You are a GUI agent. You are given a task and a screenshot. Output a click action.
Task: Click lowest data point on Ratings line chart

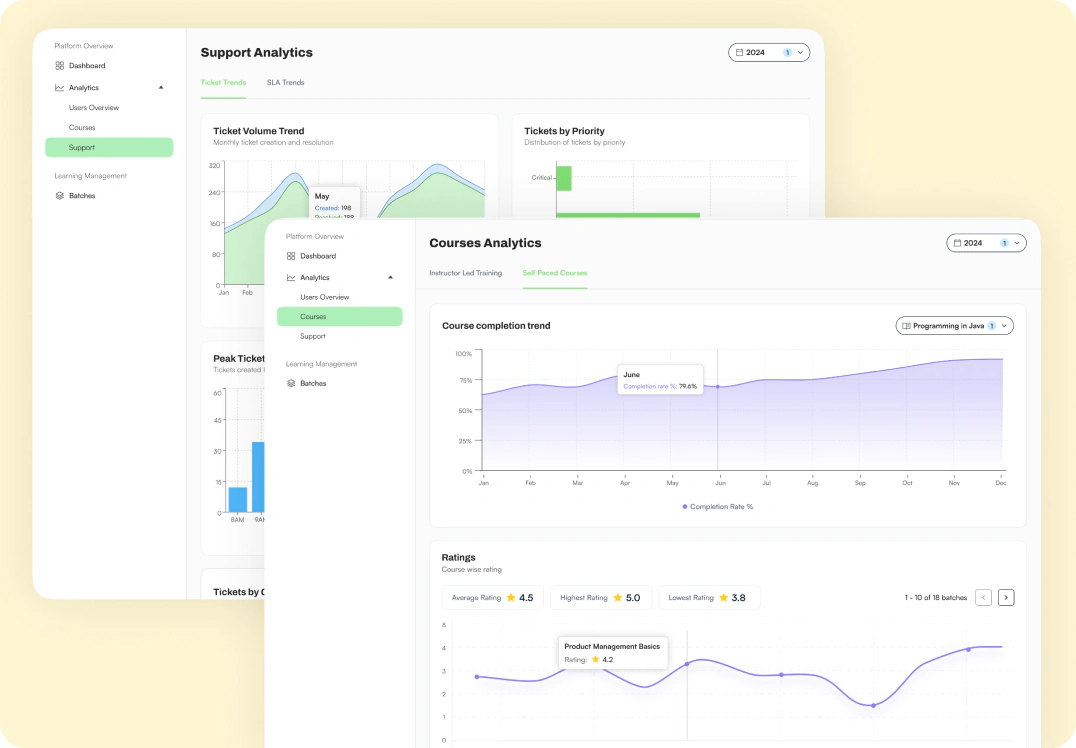coord(873,705)
